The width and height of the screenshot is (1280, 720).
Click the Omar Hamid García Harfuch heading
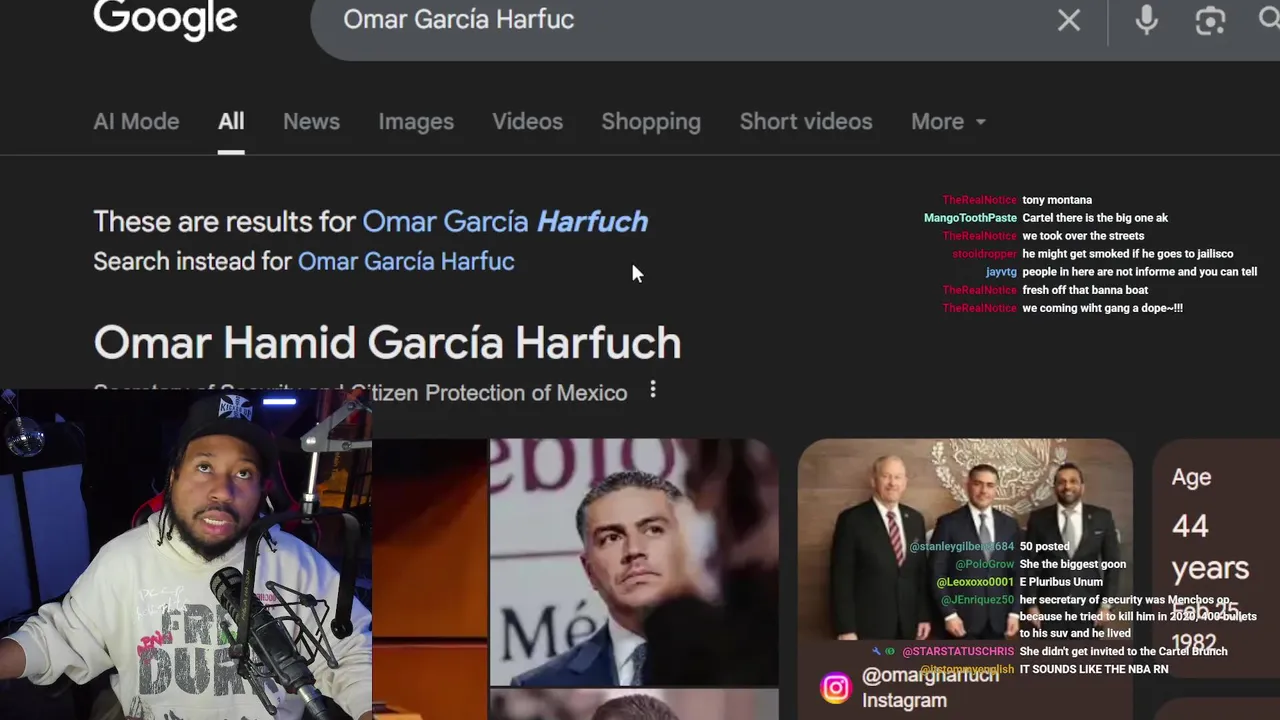click(387, 342)
